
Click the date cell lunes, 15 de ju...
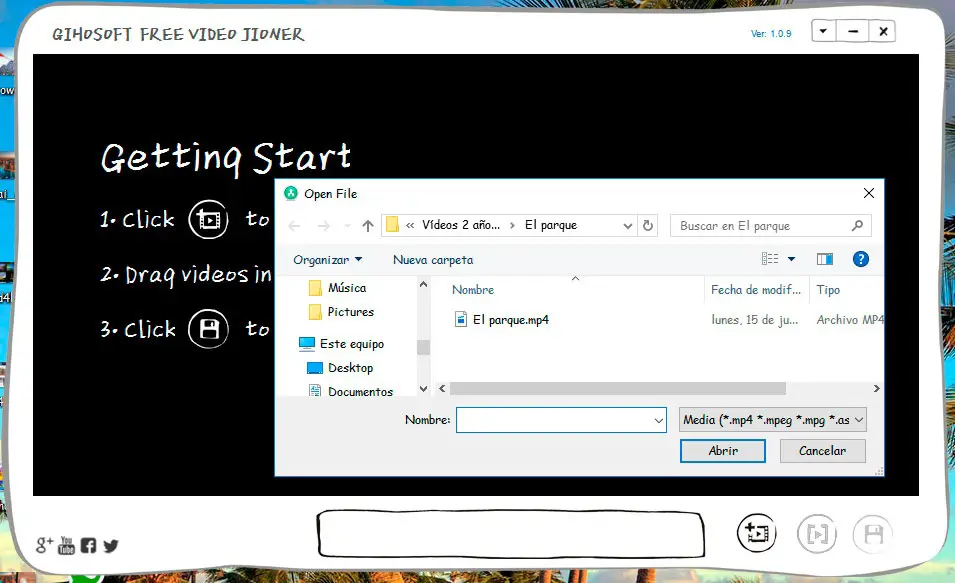click(x=755, y=320)
